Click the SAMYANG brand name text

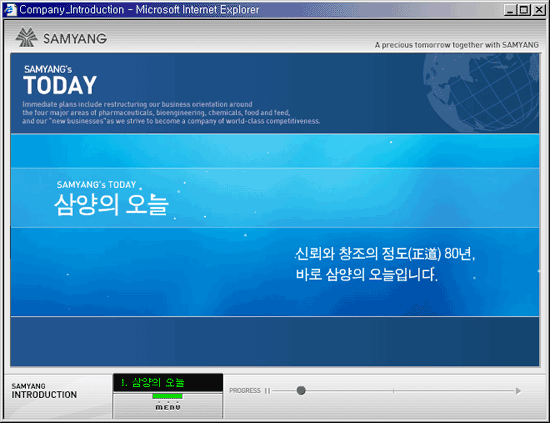[x=75, y=39]
